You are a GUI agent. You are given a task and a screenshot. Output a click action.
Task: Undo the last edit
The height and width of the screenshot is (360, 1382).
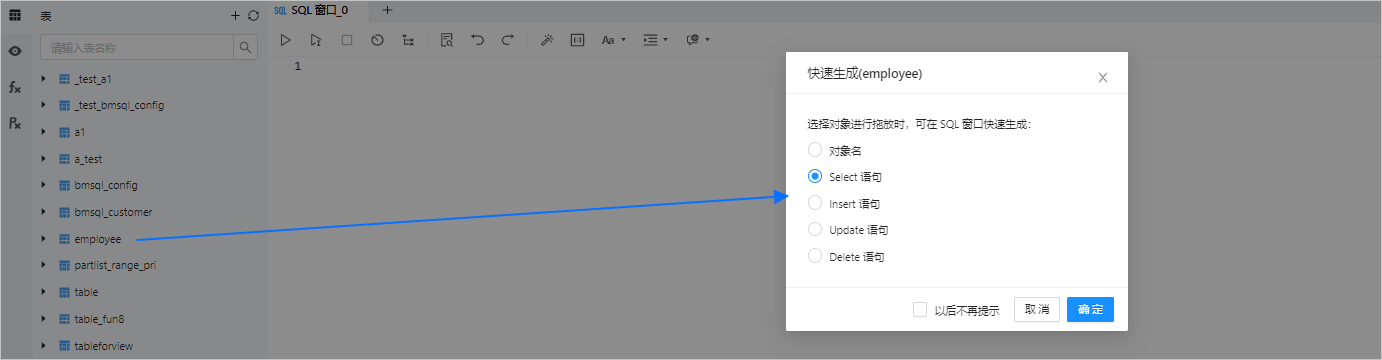click(477, 40)
